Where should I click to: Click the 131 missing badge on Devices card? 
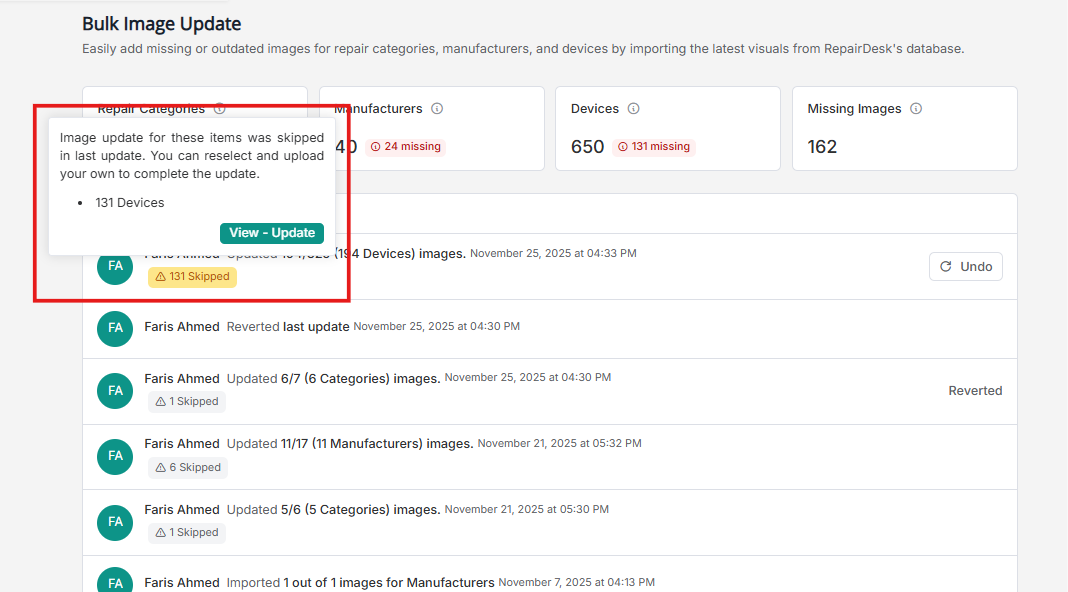pos(654,146)
